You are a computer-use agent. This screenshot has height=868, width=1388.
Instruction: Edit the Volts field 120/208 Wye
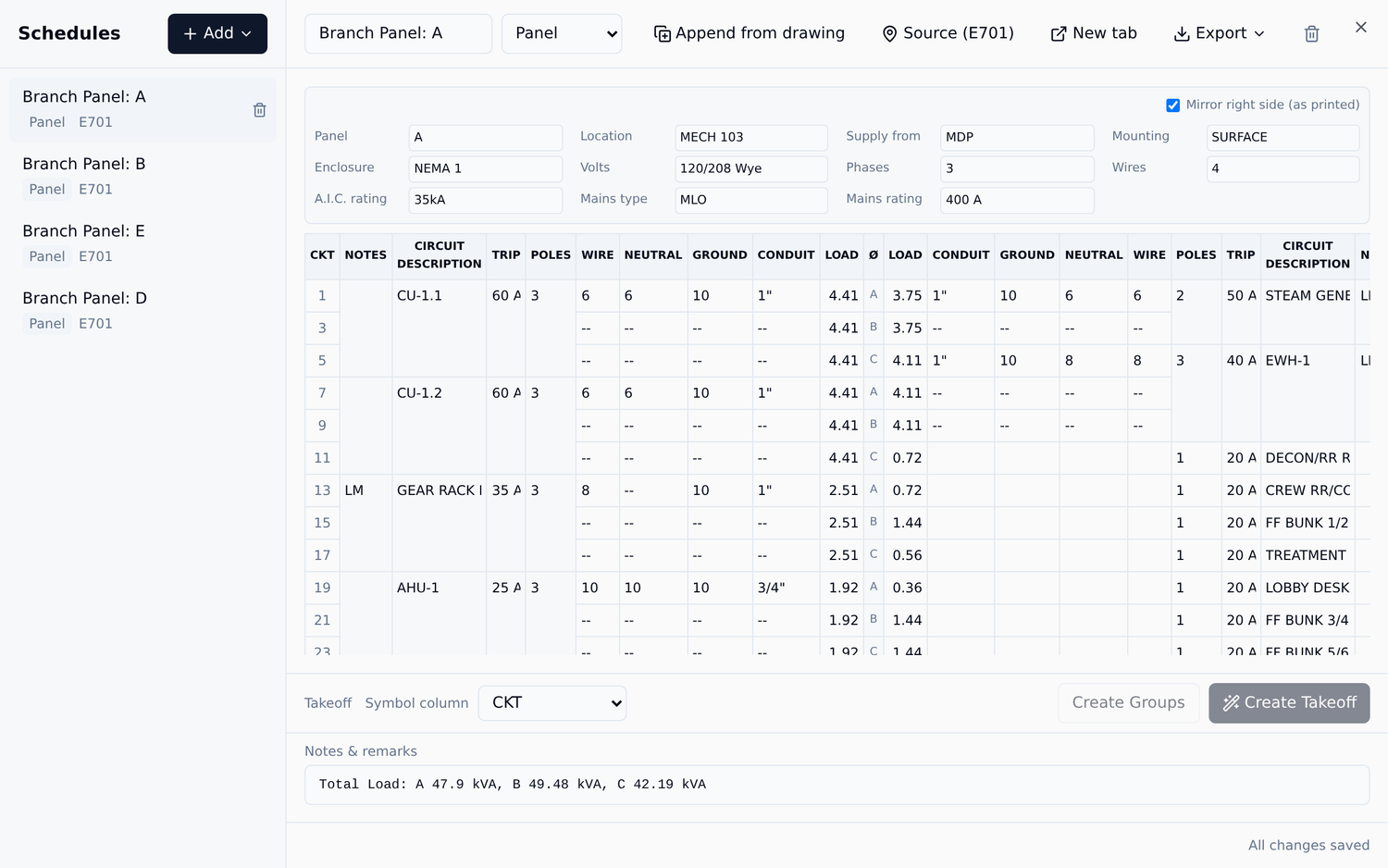751,168
